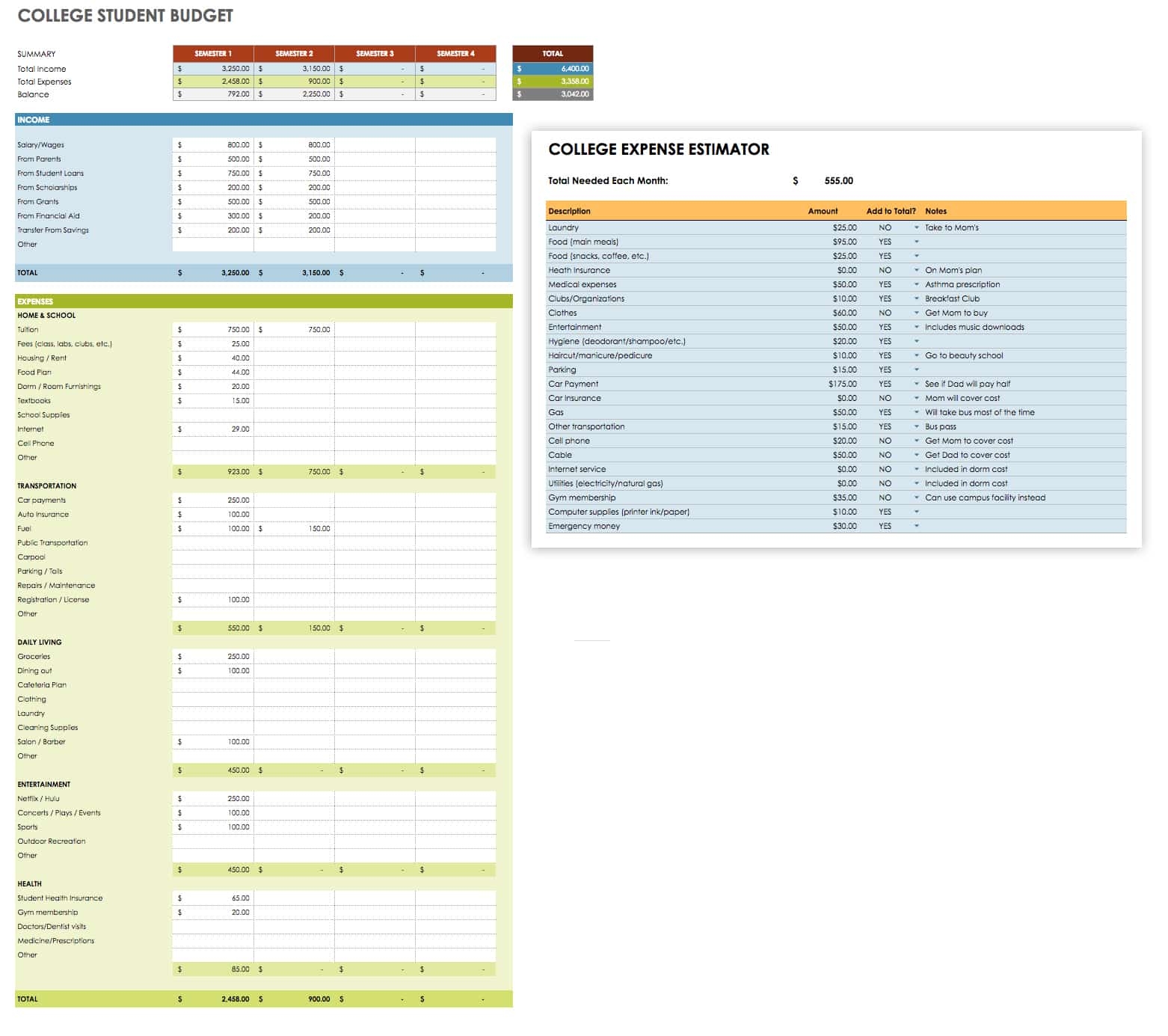Open the Gym membership Add to Total dropdown arrow
The height and width of the screenshot is (1036, 1168).
point(916,497)
